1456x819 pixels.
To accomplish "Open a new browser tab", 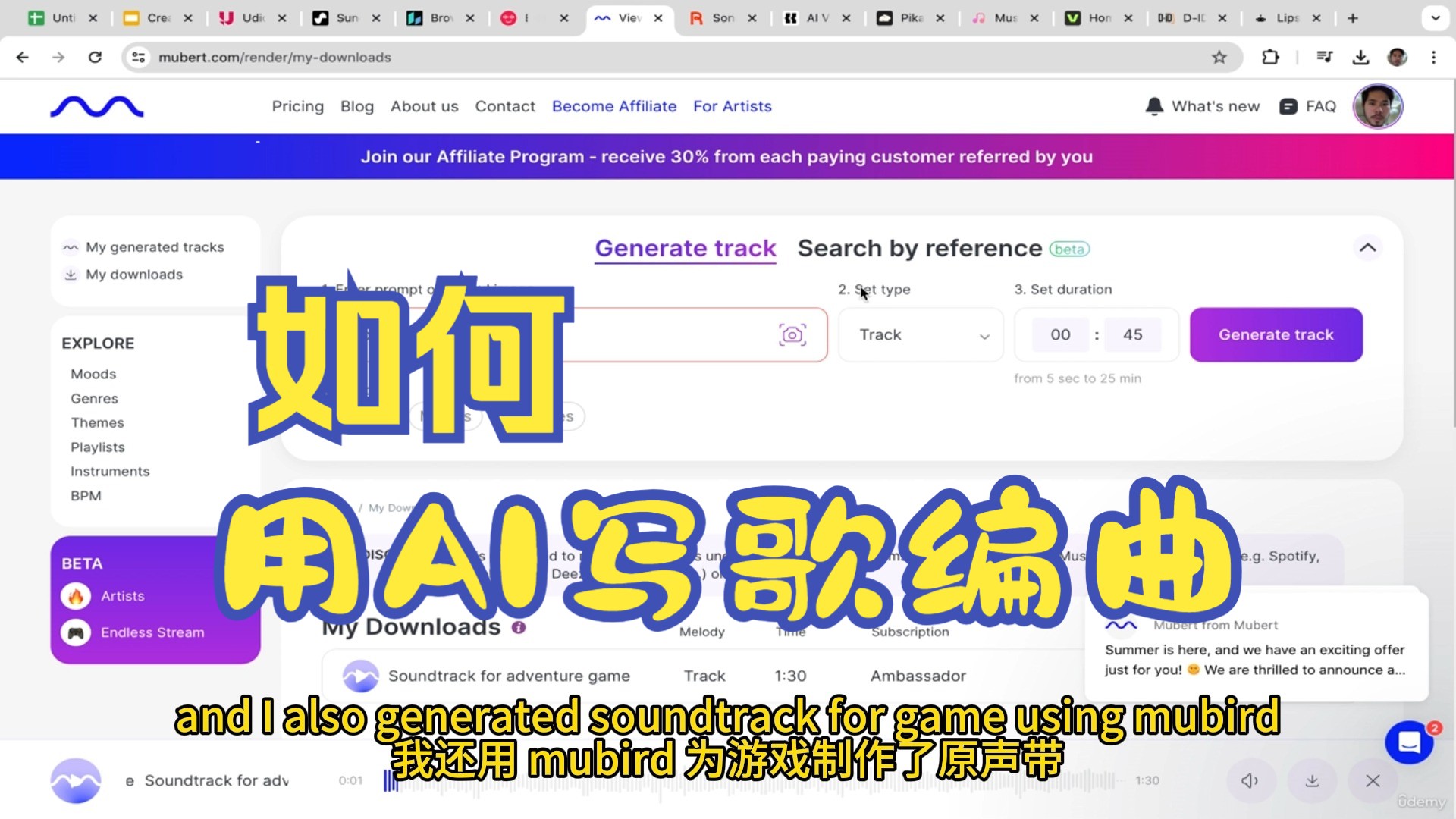I will (x=1353, y=18).
